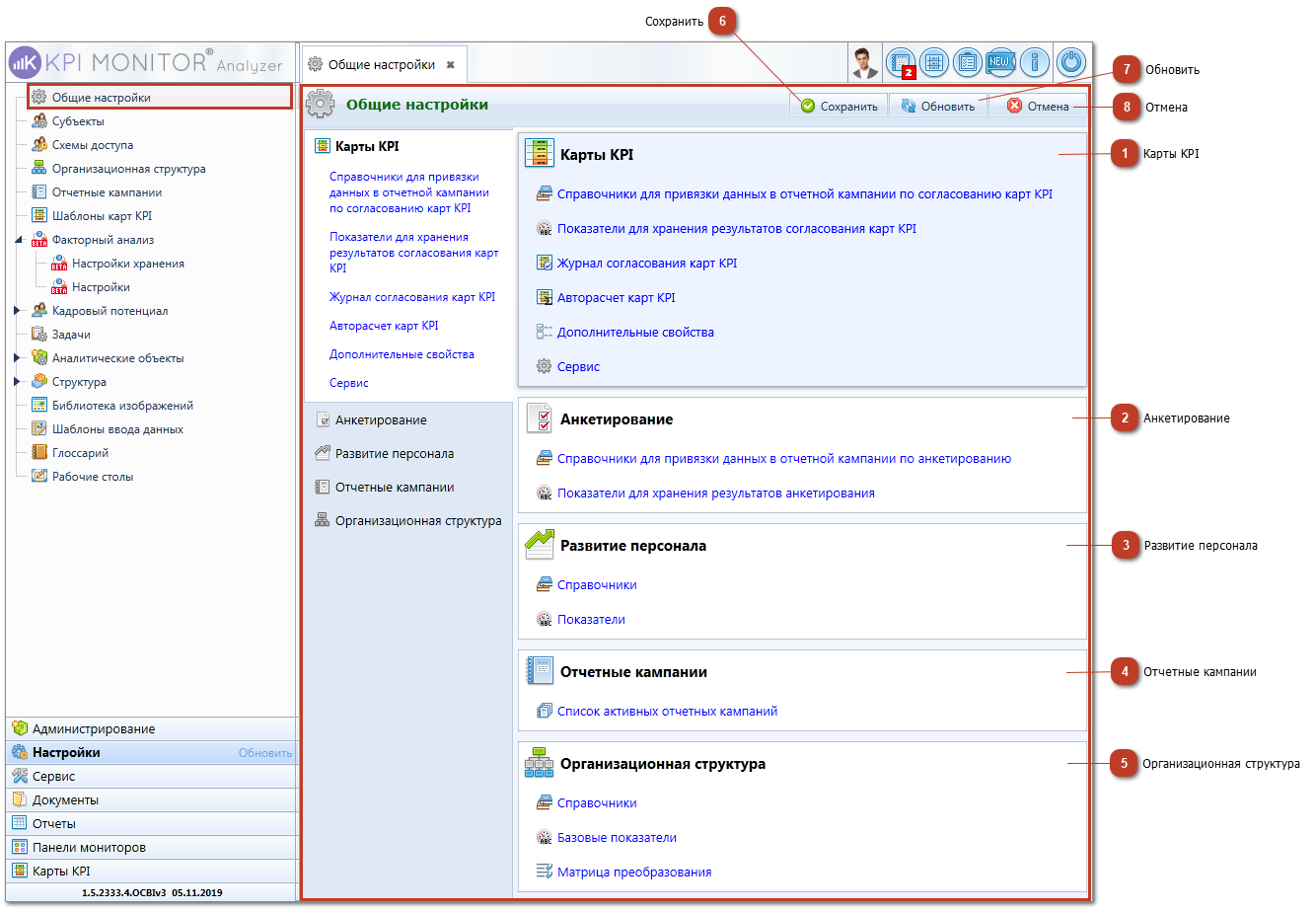This screenshot has width=1316, height=911.
Task: Click the Настройки хранения beta icon
Action: pyautogui.click(x=59, y=264)
